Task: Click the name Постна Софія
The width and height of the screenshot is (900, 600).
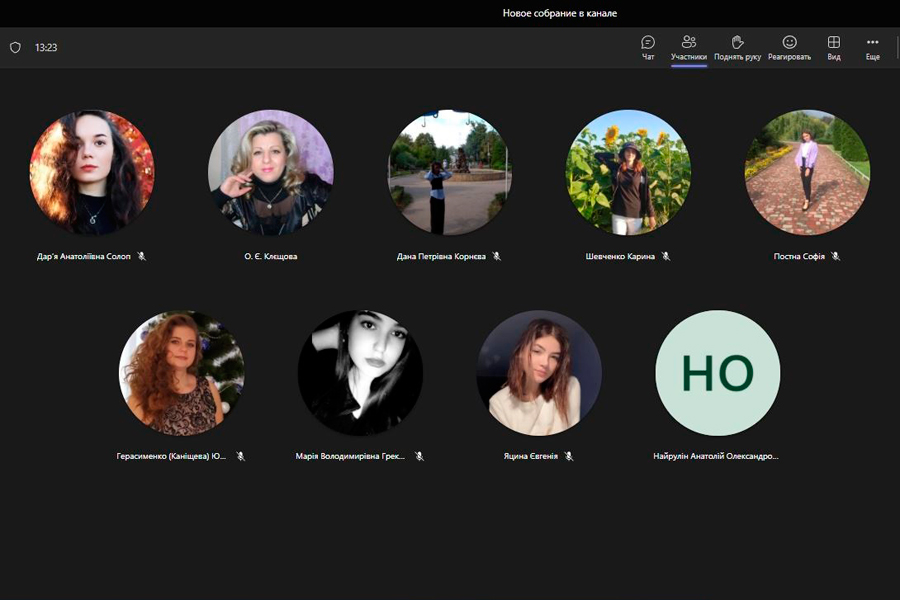Action: 799,256
